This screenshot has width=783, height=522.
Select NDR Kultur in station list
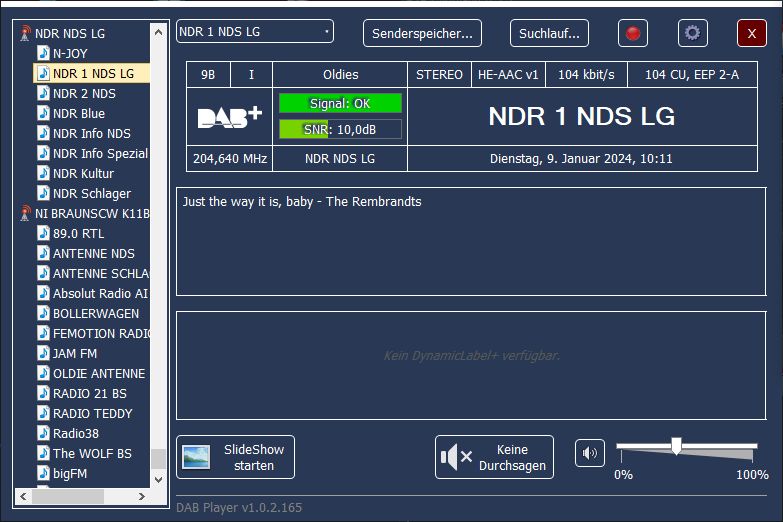pyautogui.click(x=83, y=173)
